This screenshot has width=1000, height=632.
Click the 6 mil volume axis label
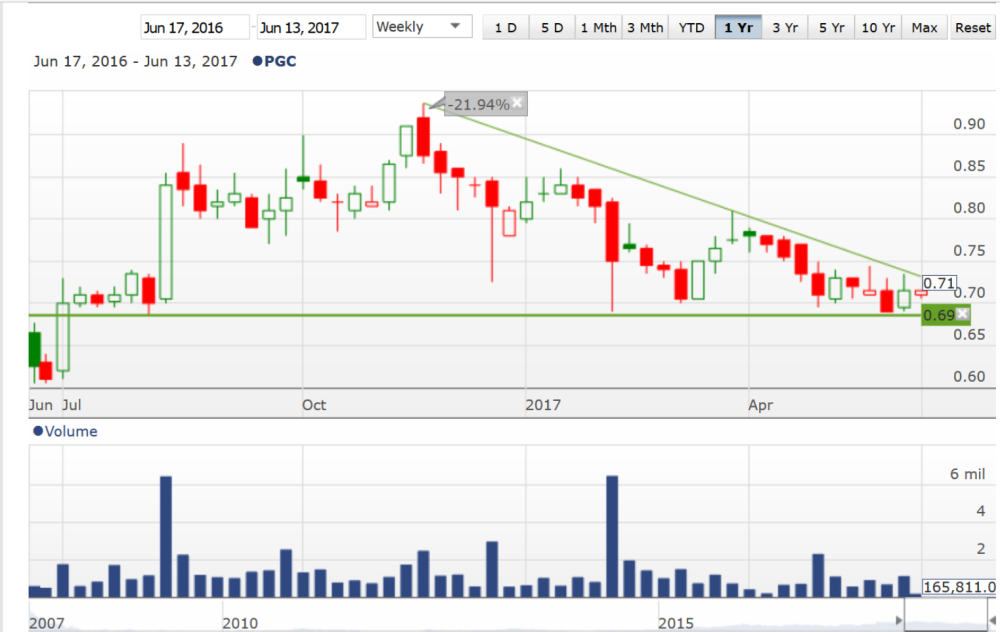tap(967, 474)
